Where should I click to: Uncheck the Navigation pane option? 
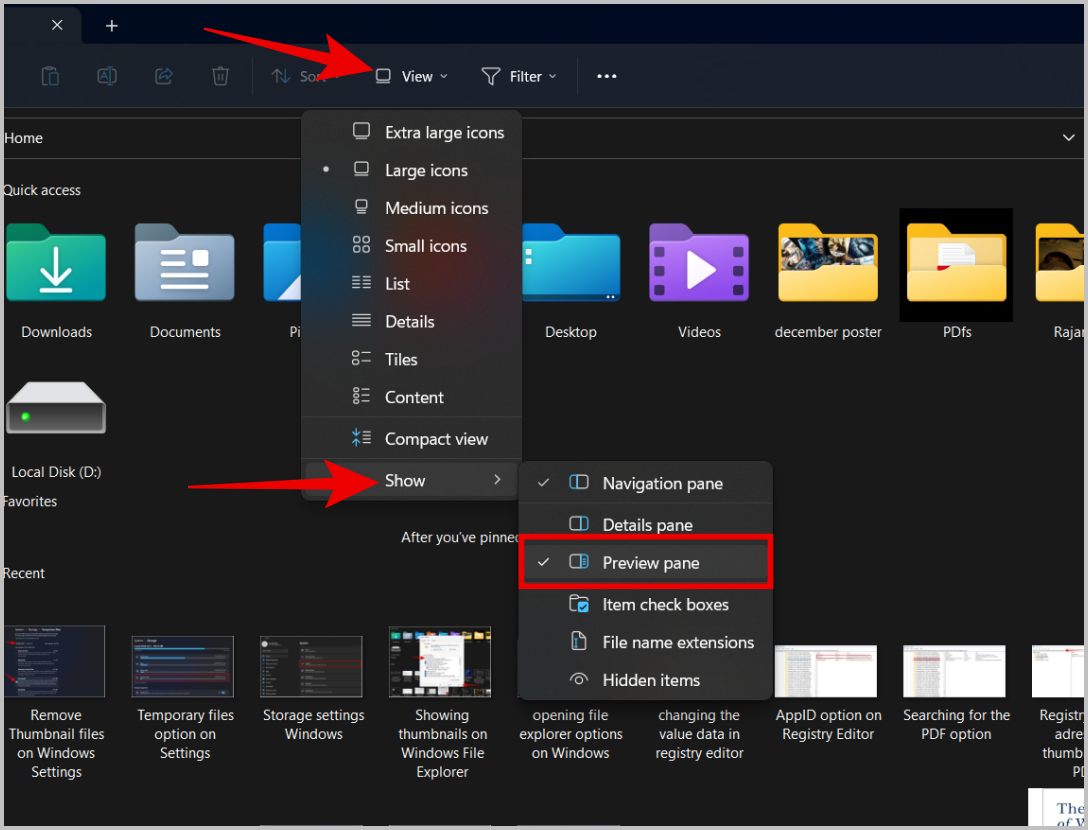(x=662, y=483)
